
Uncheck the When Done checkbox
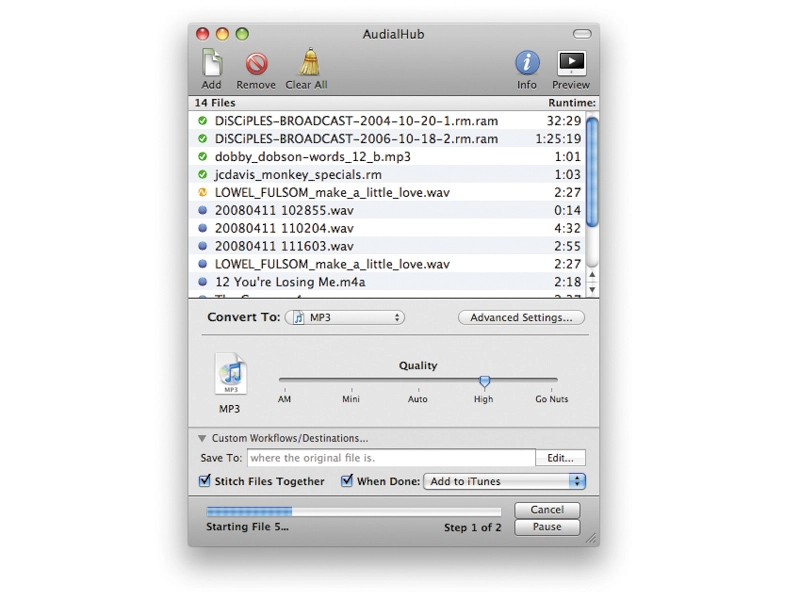347,481
